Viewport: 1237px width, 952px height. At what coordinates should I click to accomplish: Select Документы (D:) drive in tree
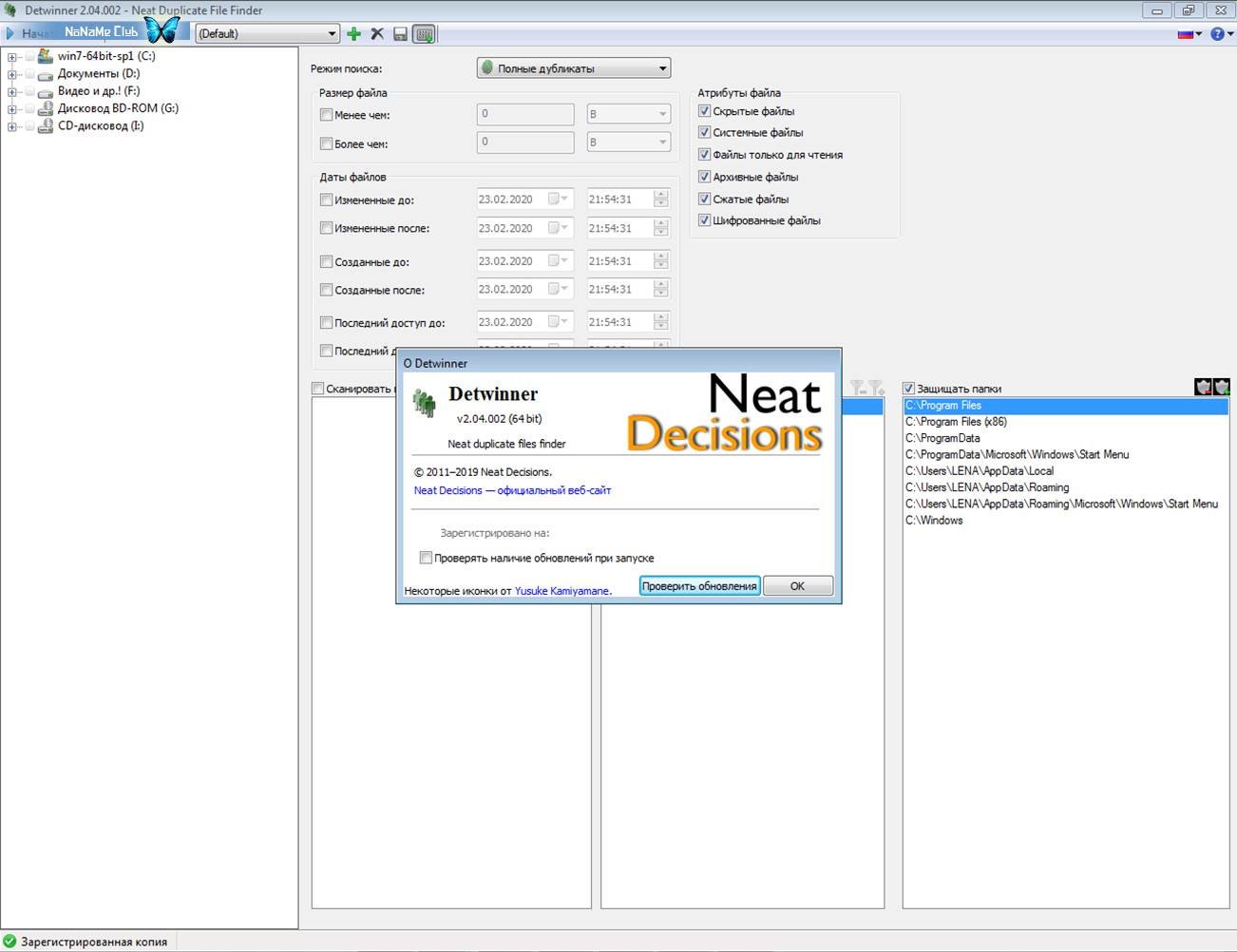pyautogui.click(x=98, y=74)
